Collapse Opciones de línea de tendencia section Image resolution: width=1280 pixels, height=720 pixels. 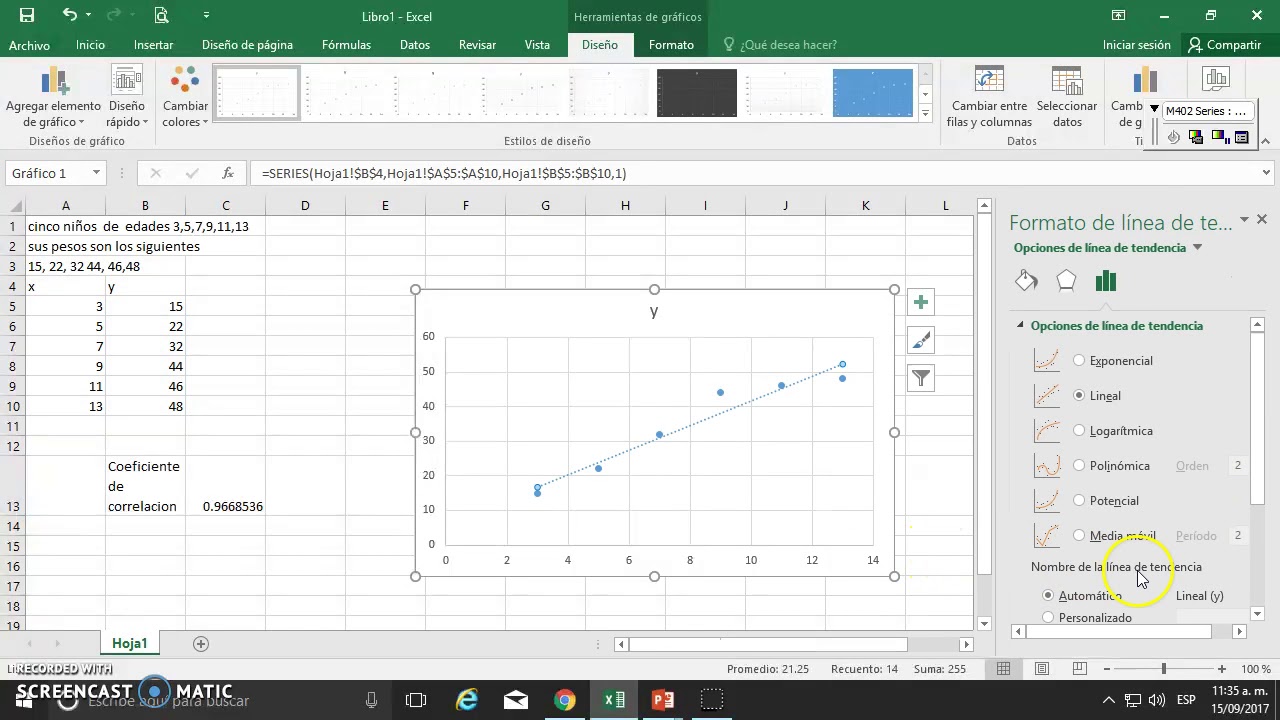pos(1020,325)
